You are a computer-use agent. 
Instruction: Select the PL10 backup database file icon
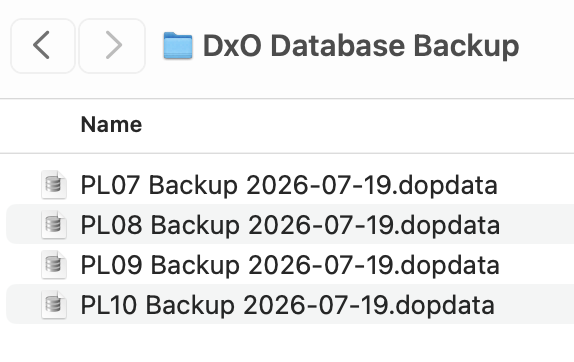[54, 304]
